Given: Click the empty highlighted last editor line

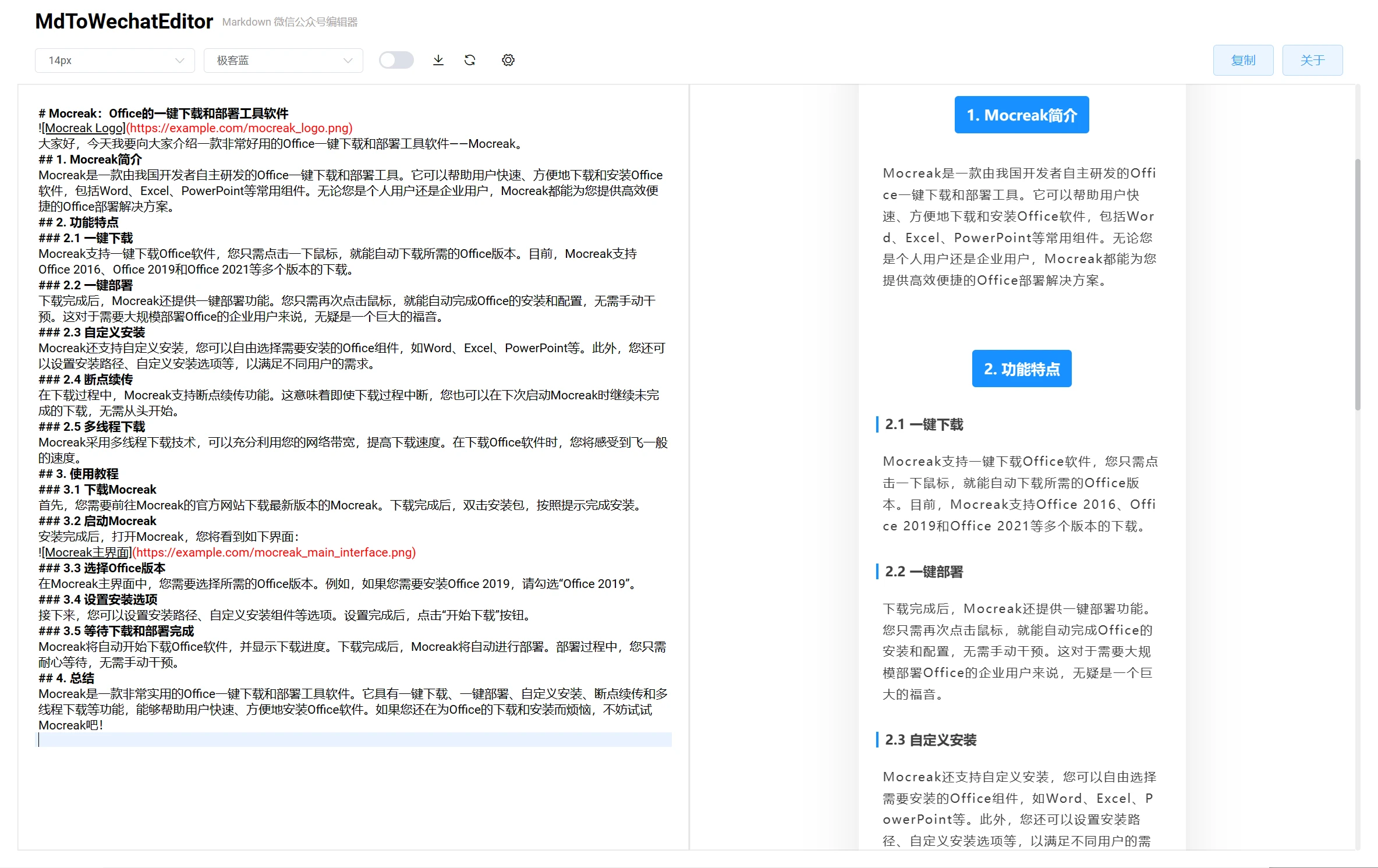Looking at the screenshot, I should point(355,740).
